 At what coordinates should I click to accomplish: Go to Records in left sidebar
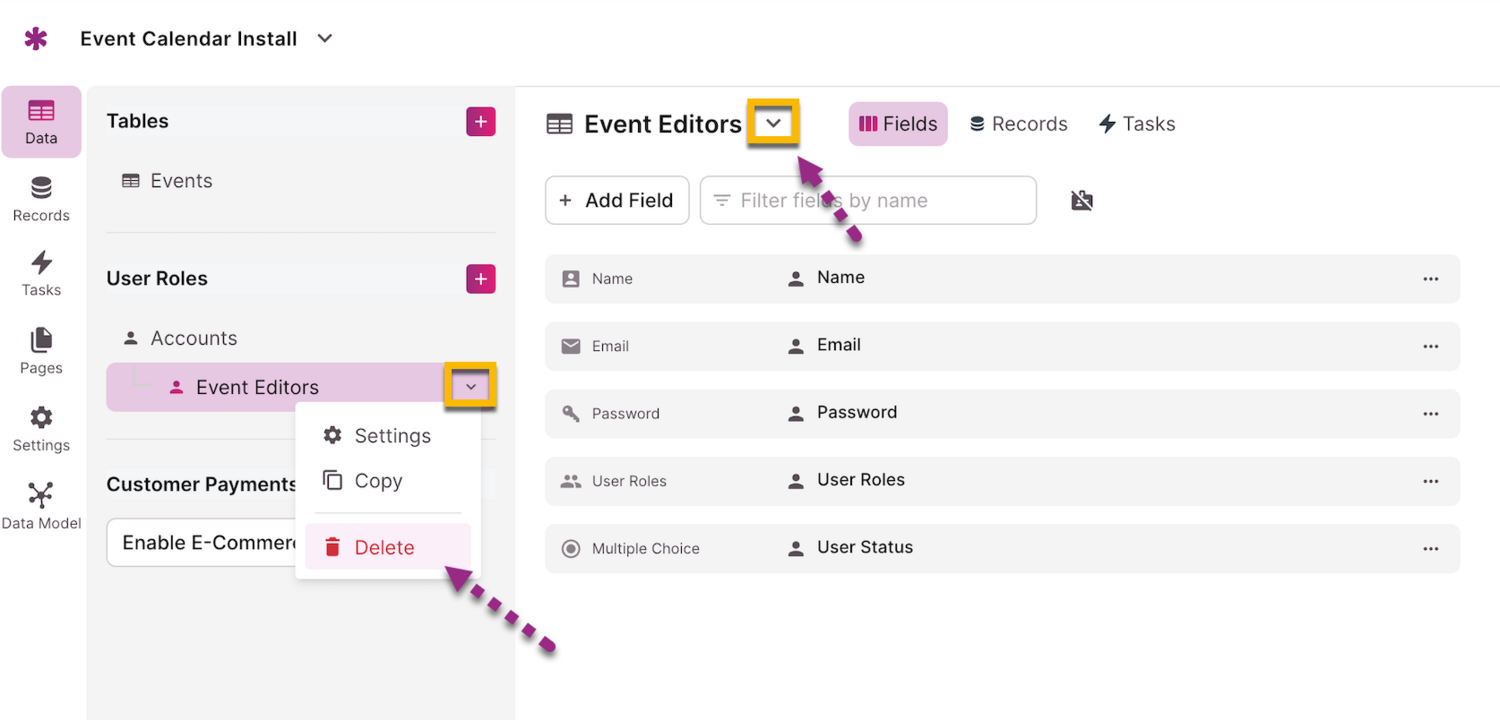[41, 200]
